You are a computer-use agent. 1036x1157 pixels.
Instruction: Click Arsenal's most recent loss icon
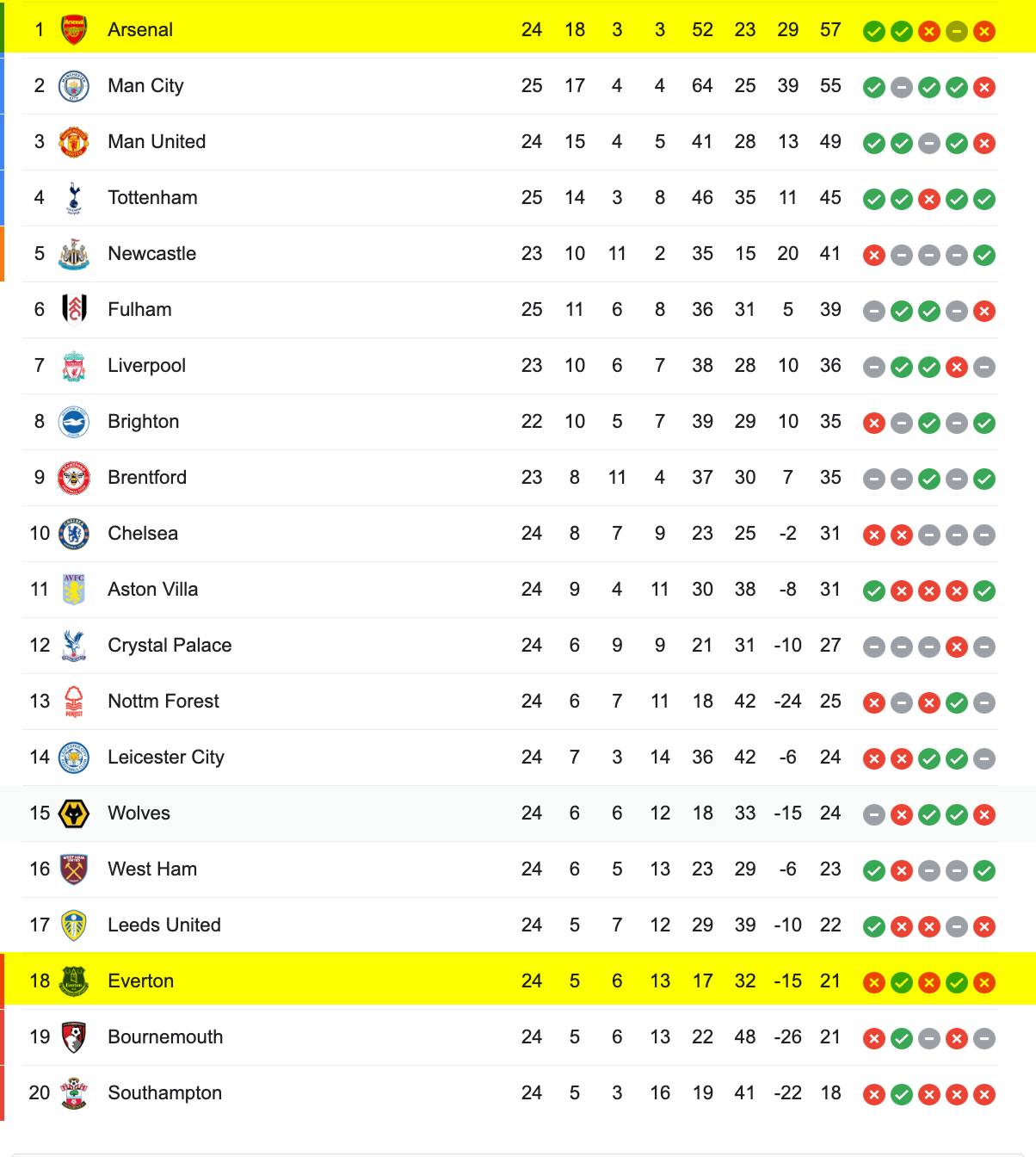984,32
